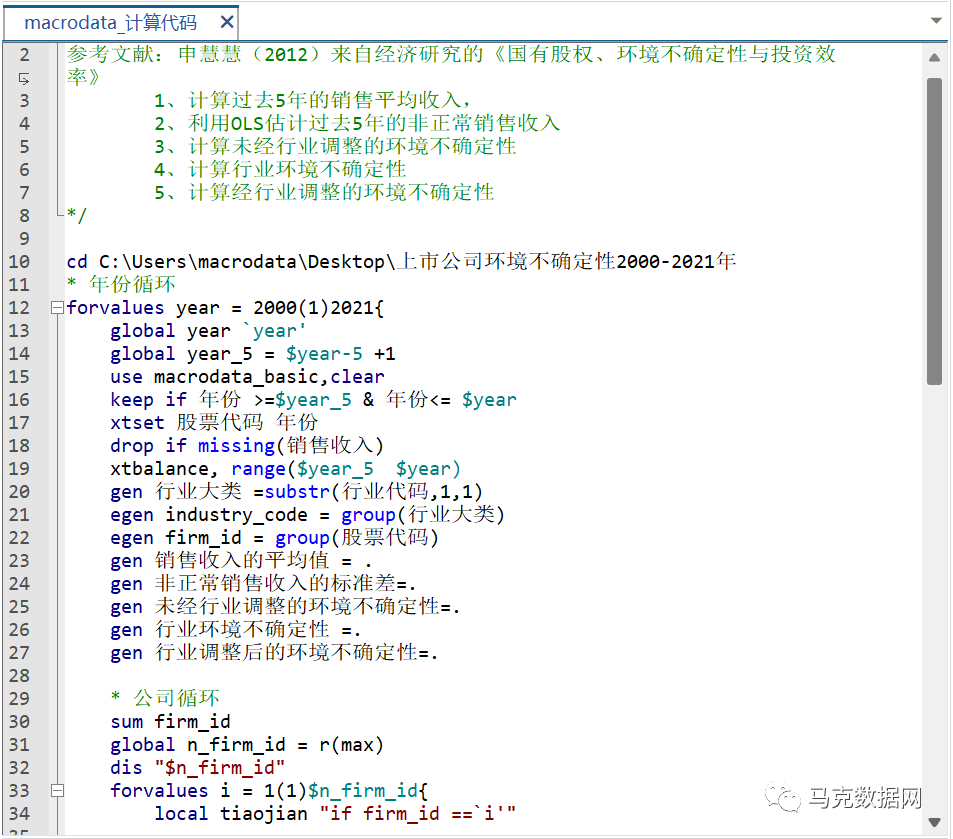Click 'global n_firm_id = r(max)' line
Screen dimensions: 953x839
pos(247,745)
